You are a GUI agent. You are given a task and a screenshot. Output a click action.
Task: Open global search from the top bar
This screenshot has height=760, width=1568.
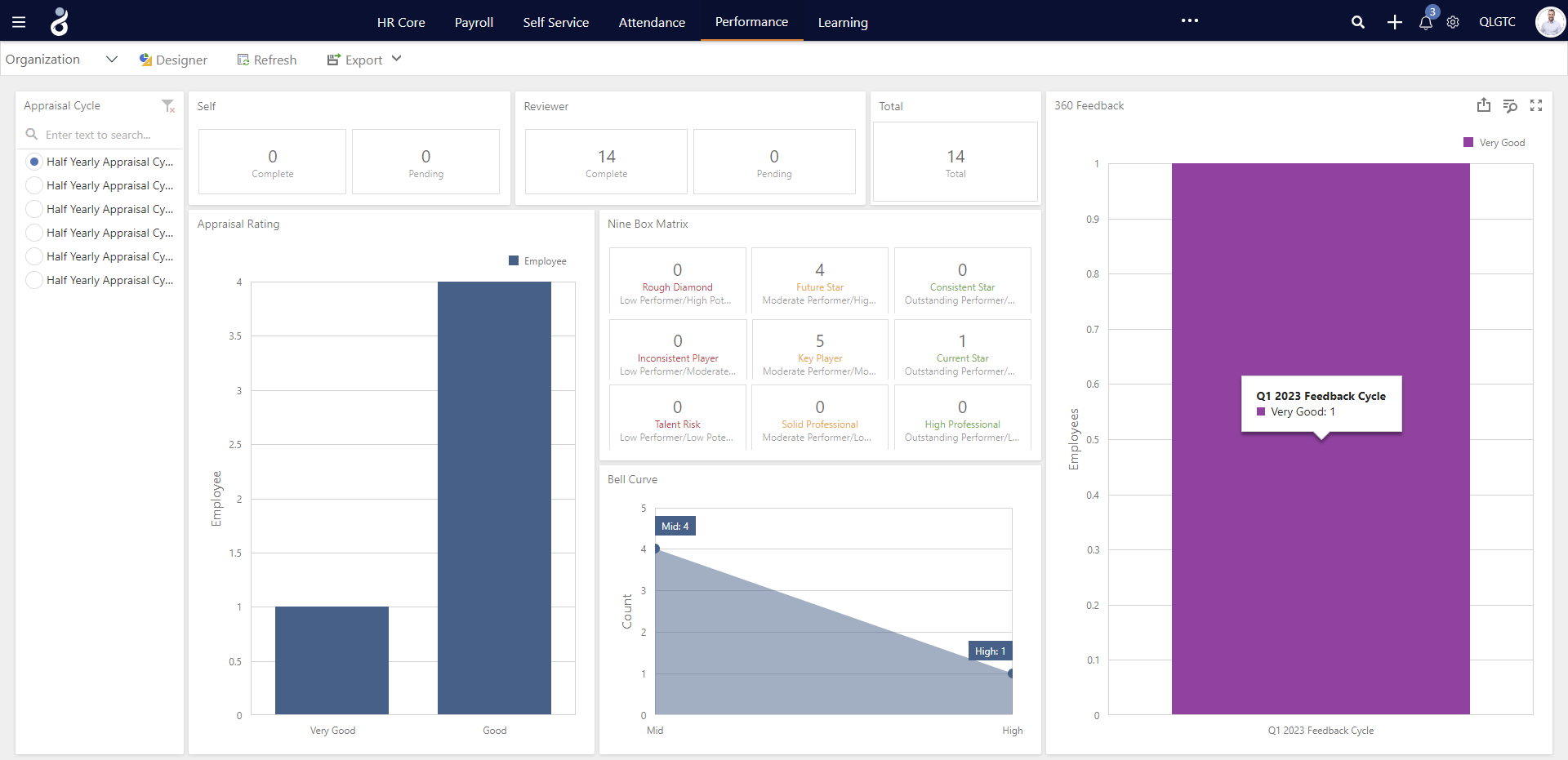(1358, 22)
